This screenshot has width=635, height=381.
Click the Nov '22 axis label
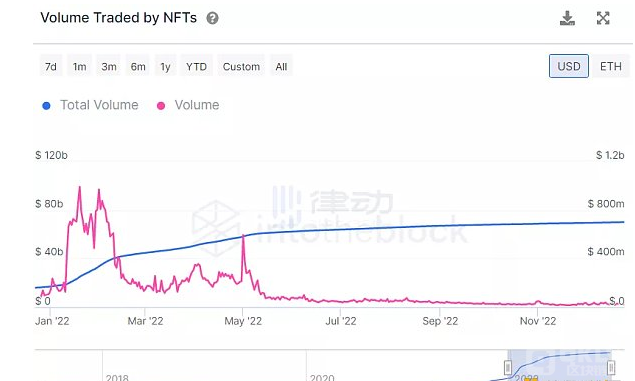pos(538,321)
